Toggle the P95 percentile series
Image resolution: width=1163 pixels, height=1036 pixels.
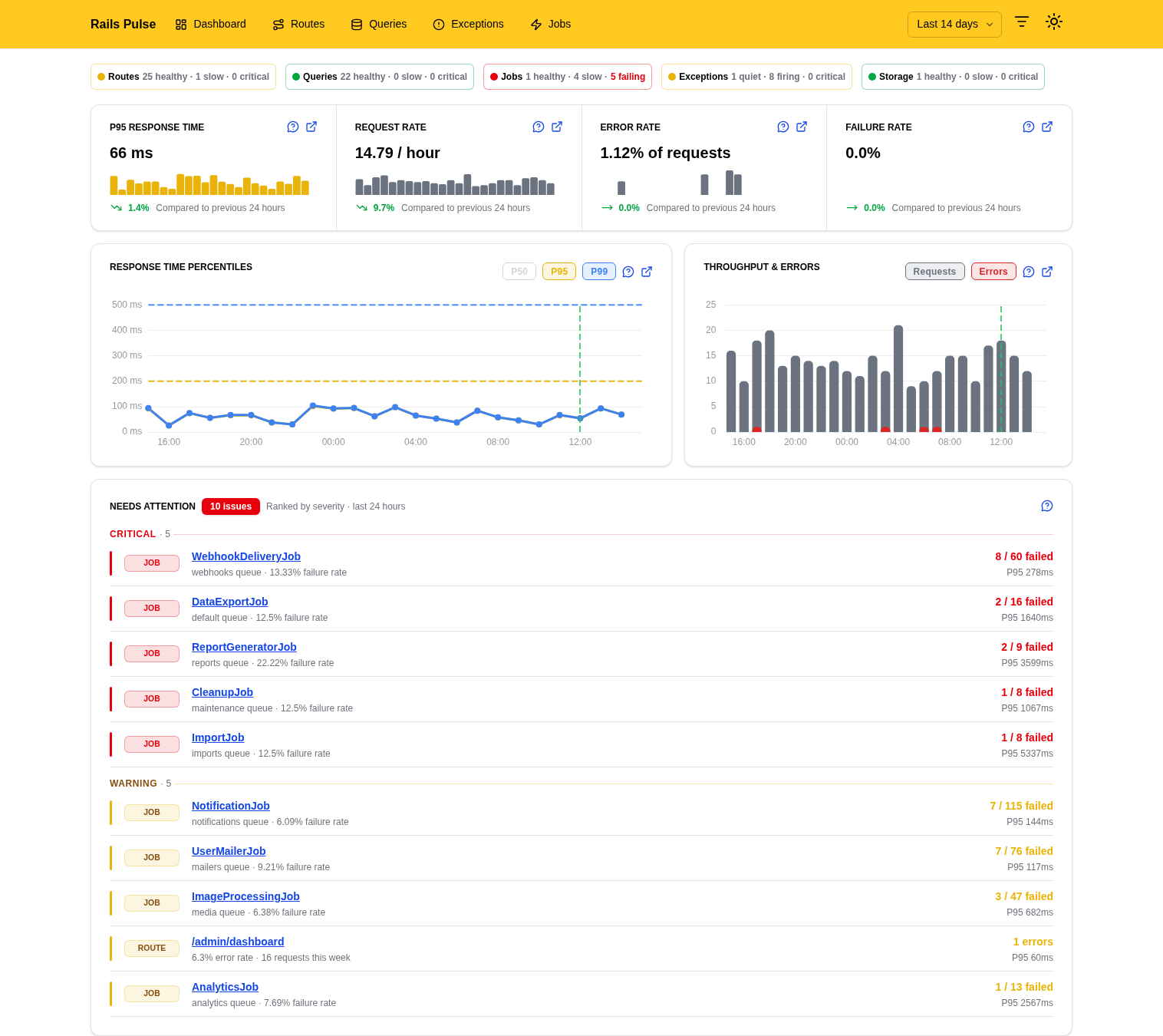(559, 272)
